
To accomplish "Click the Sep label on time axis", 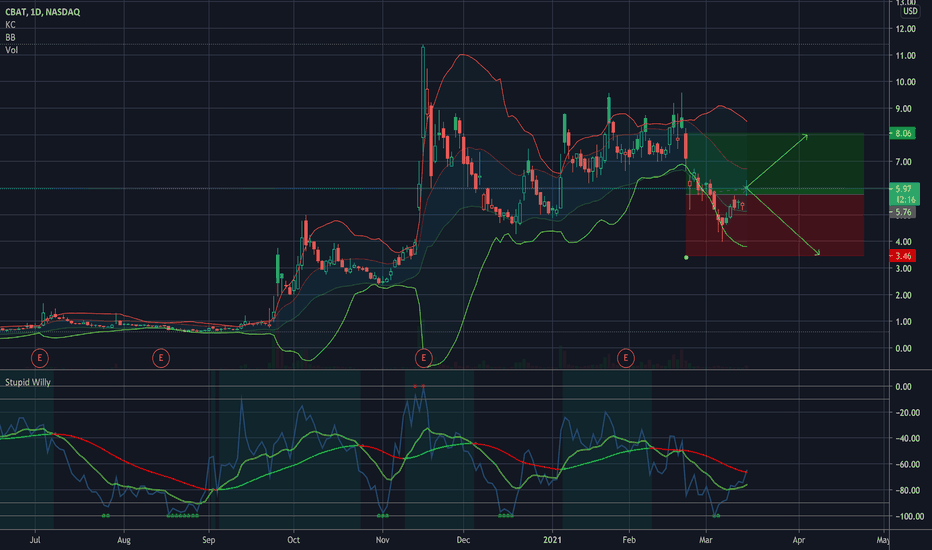I will (209, 540).
